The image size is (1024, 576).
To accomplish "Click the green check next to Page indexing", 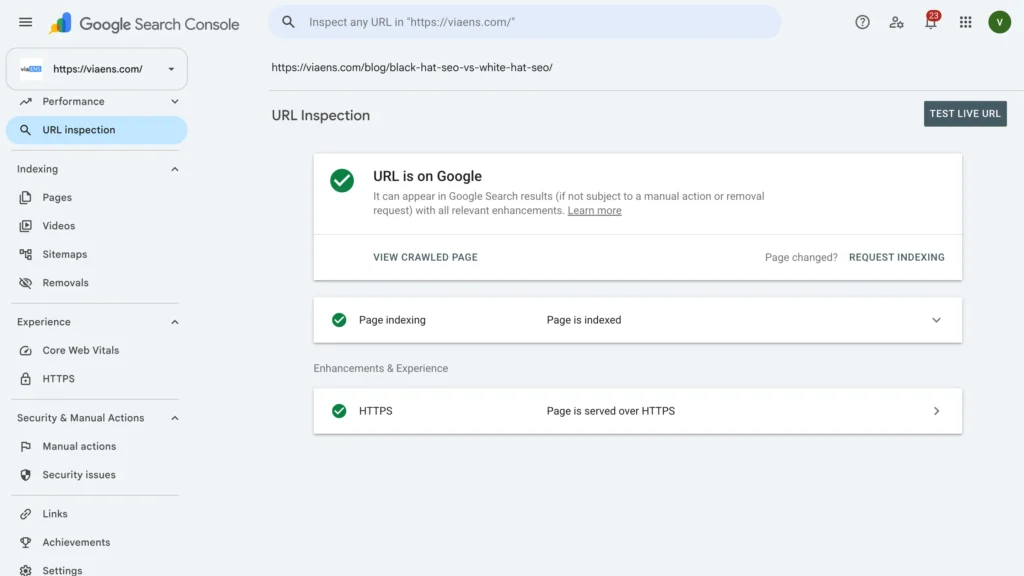I will pos(339,320).
